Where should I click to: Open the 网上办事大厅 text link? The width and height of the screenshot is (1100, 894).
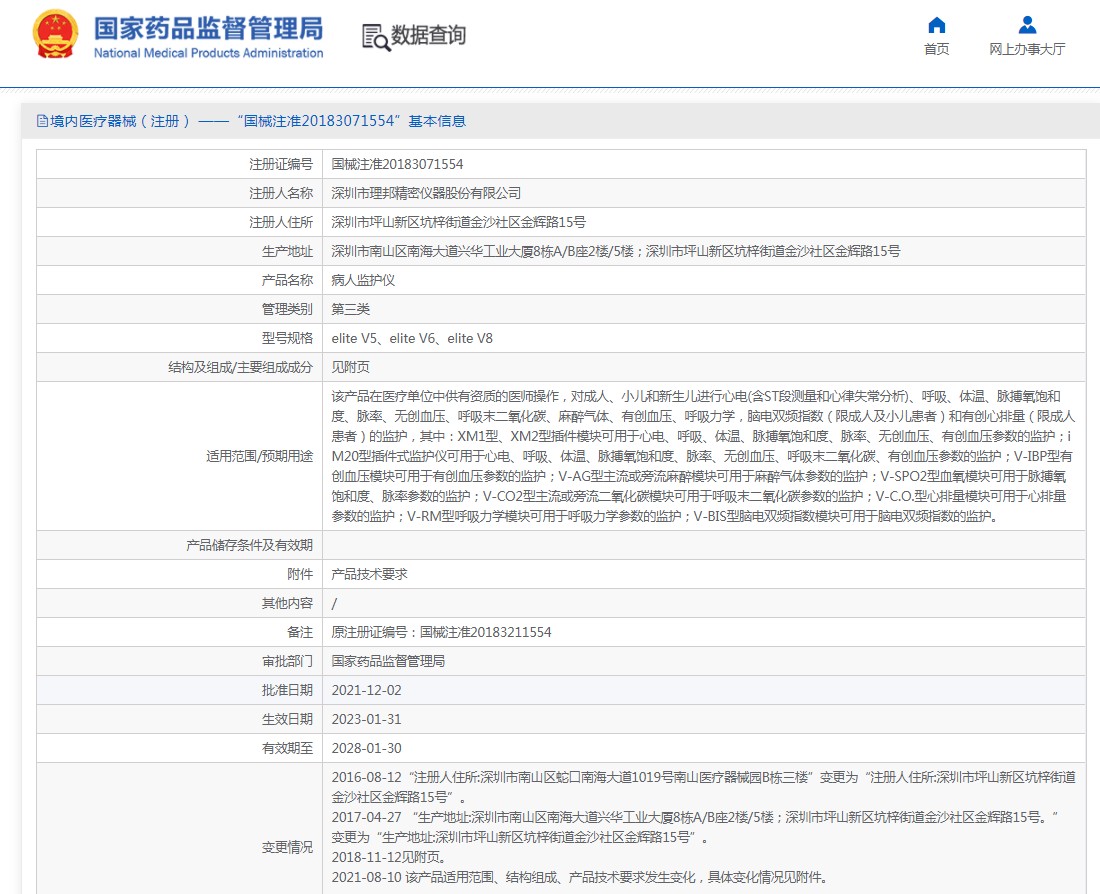click(1027, 49)
